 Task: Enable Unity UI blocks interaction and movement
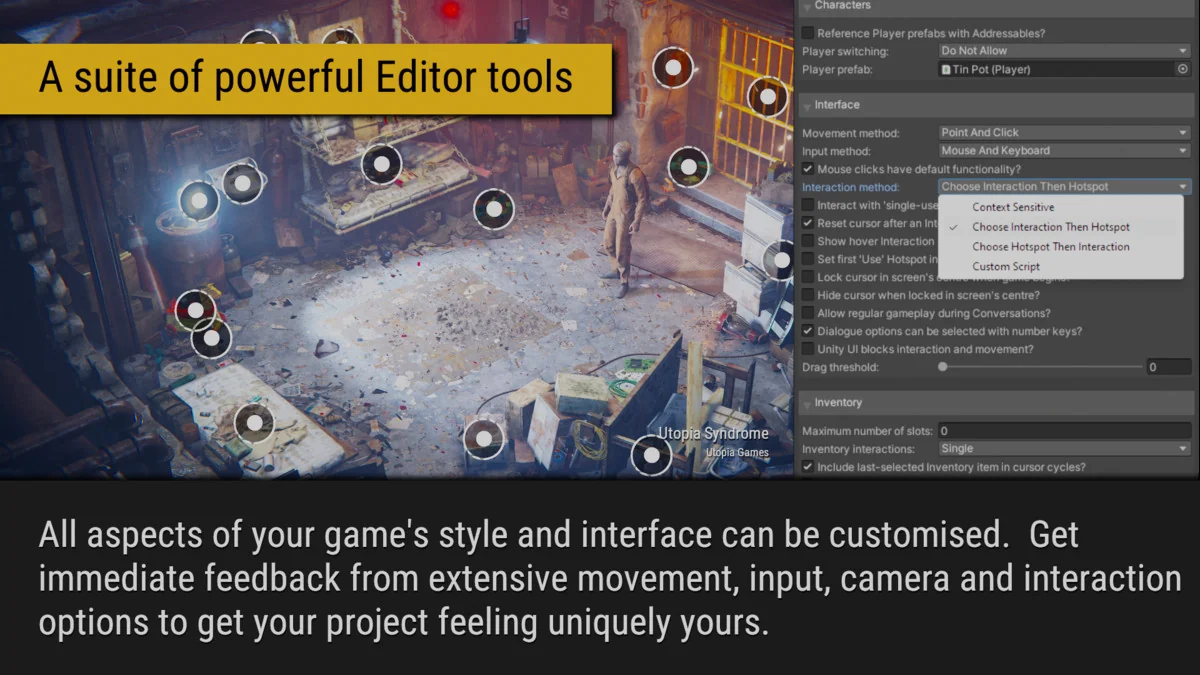(808, 348)
